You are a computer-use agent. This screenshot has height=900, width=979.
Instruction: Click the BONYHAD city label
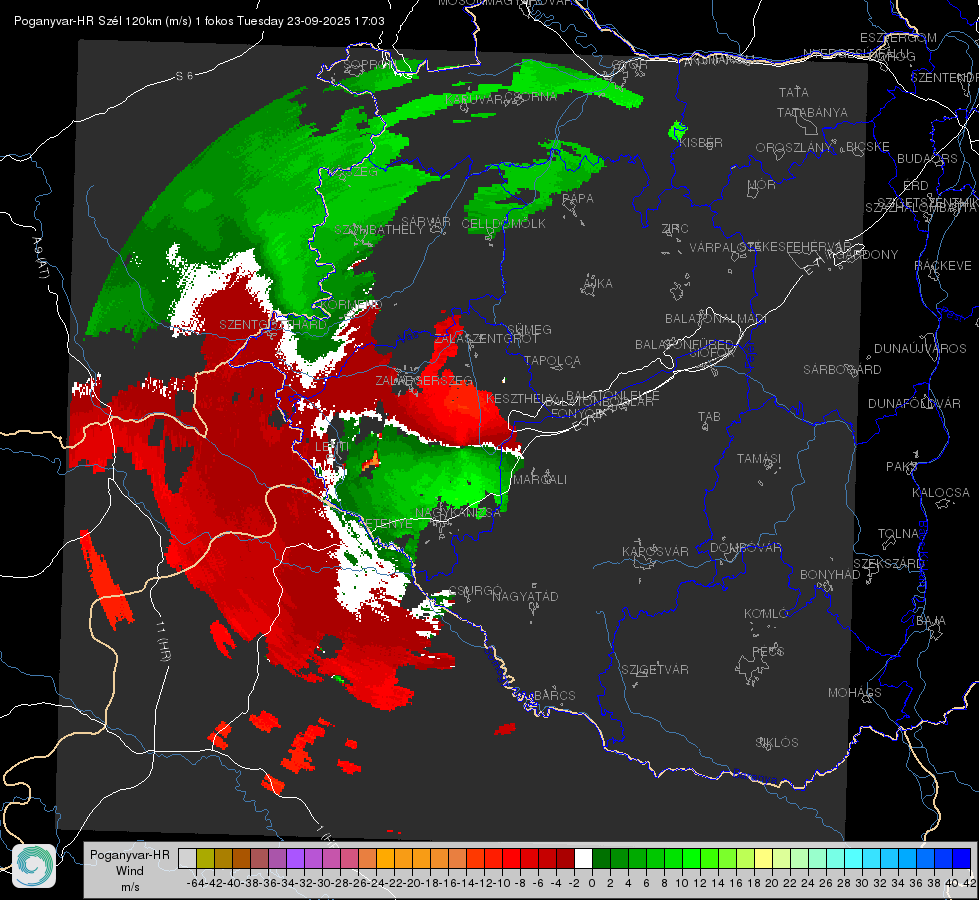click(x=830, y=575)
